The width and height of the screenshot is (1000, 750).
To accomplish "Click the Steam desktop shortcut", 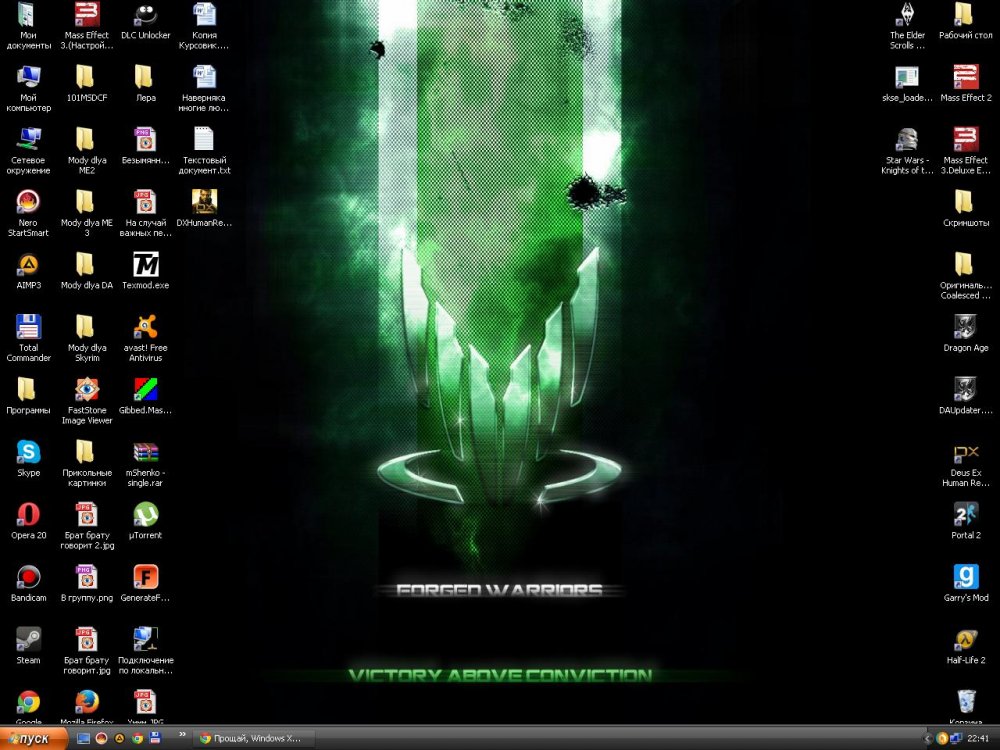I will 28,645.
